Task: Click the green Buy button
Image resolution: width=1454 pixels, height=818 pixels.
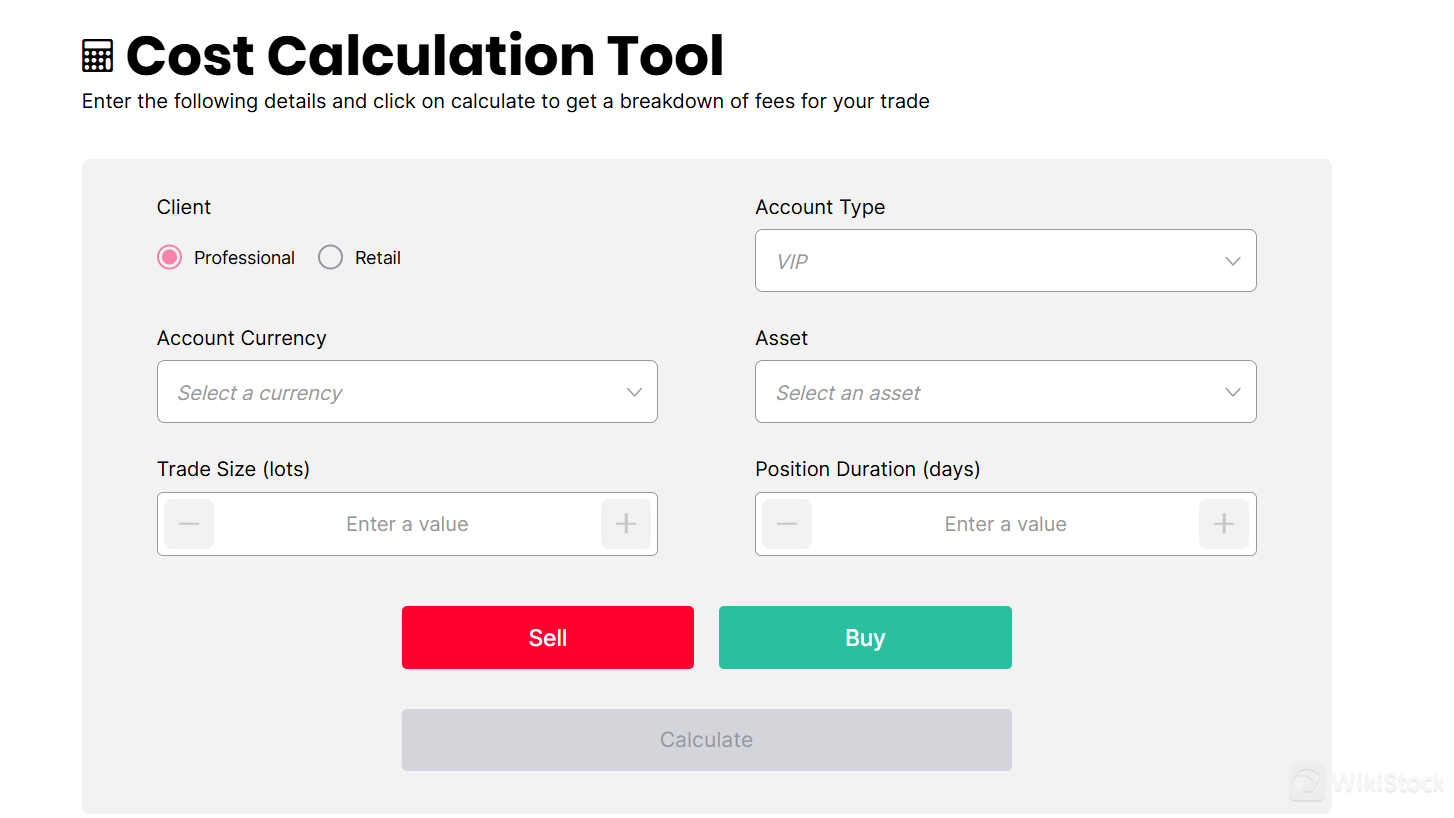Action: click(864, 637)
